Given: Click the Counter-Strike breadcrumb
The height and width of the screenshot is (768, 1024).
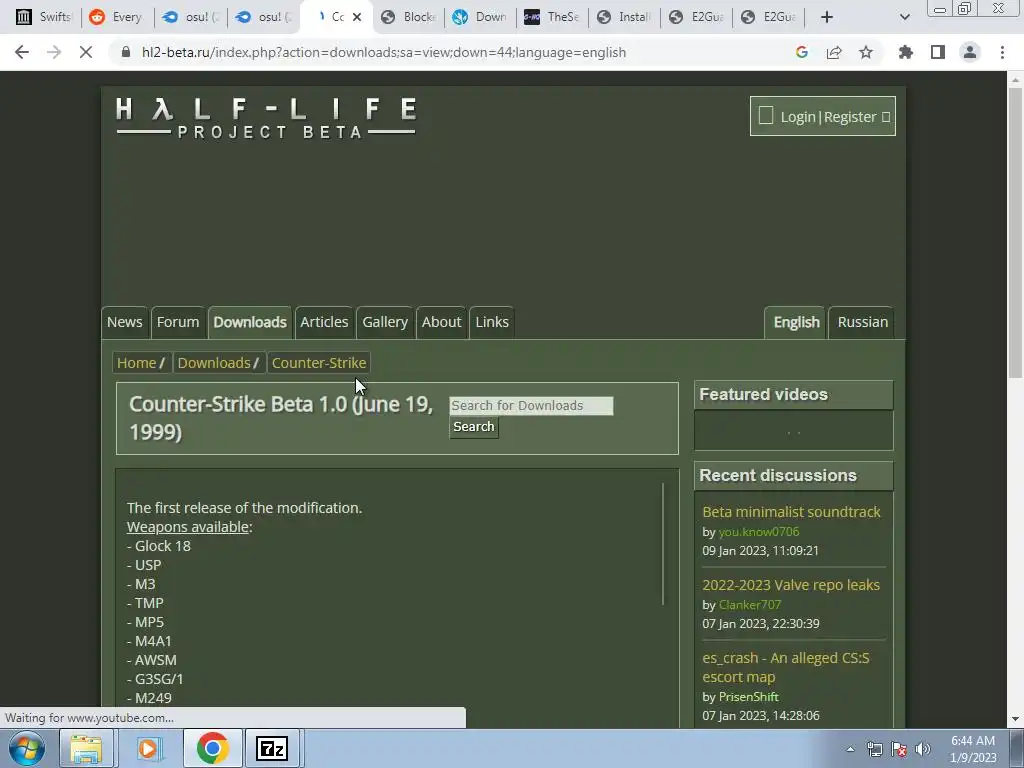Looking at the screenshot, I should point(319,363).
